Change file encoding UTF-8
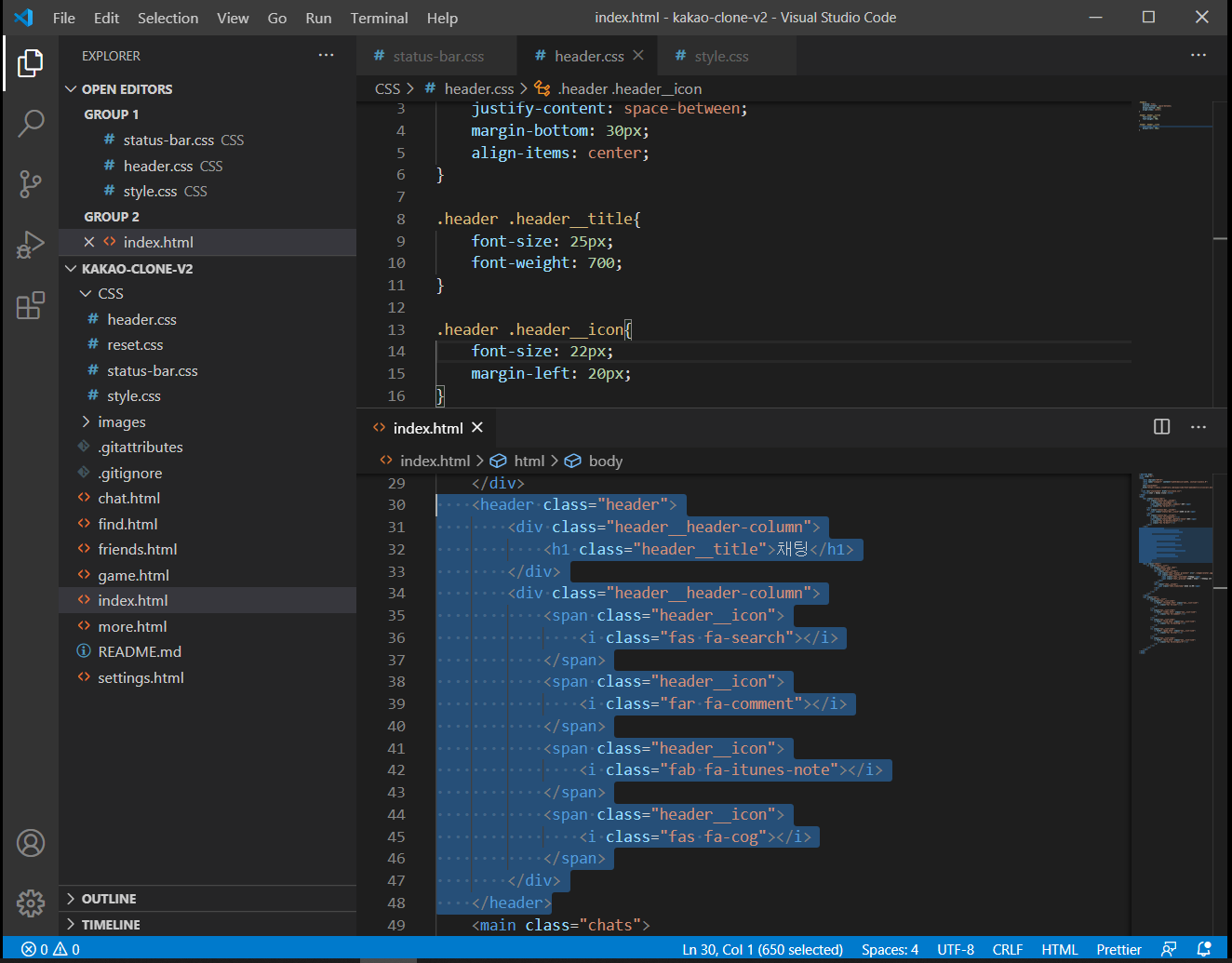The height and width of the screenshot is (963, 1232). [955, 949]
